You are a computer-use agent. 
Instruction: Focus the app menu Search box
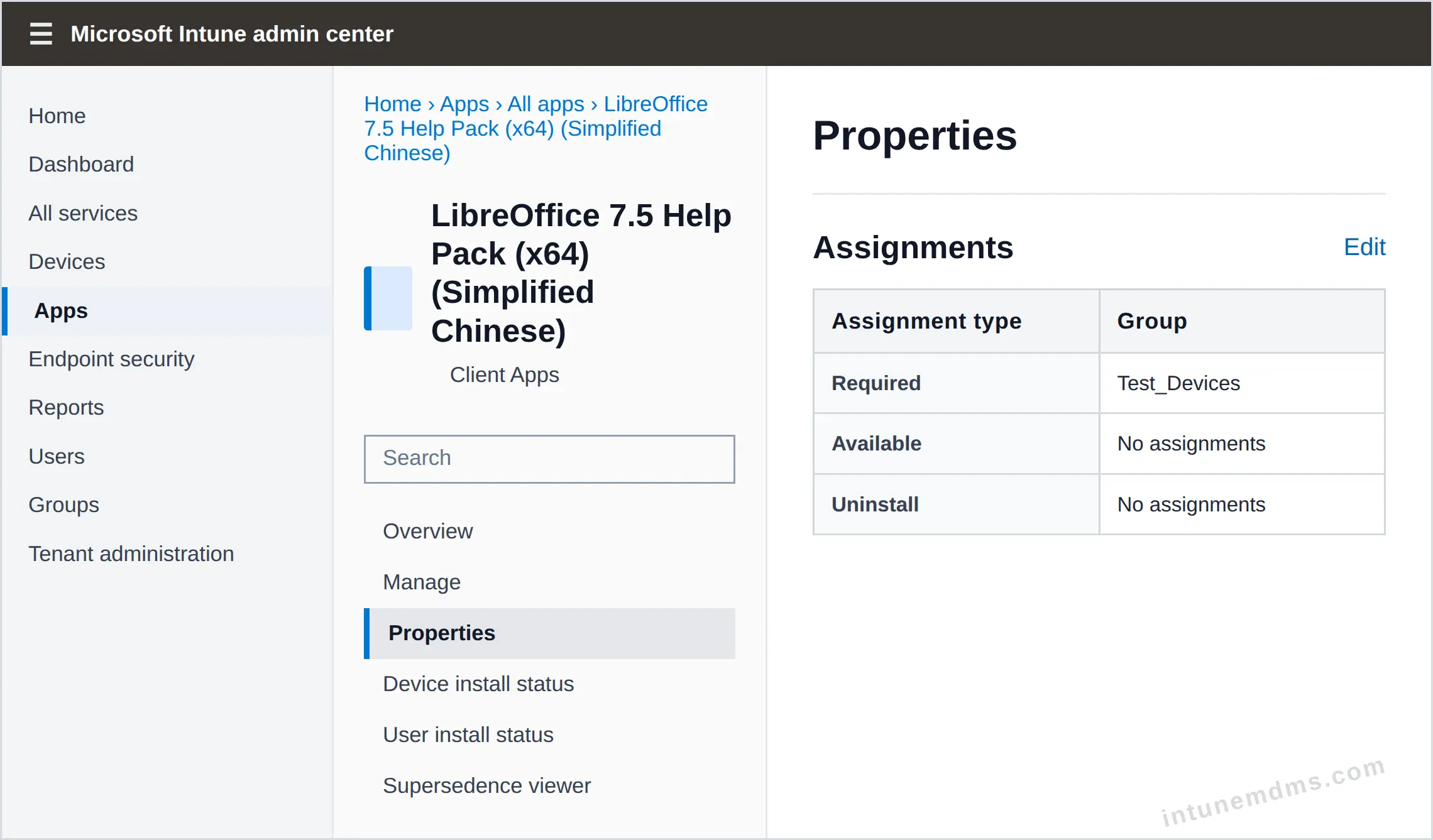click(x=549, y=459)
